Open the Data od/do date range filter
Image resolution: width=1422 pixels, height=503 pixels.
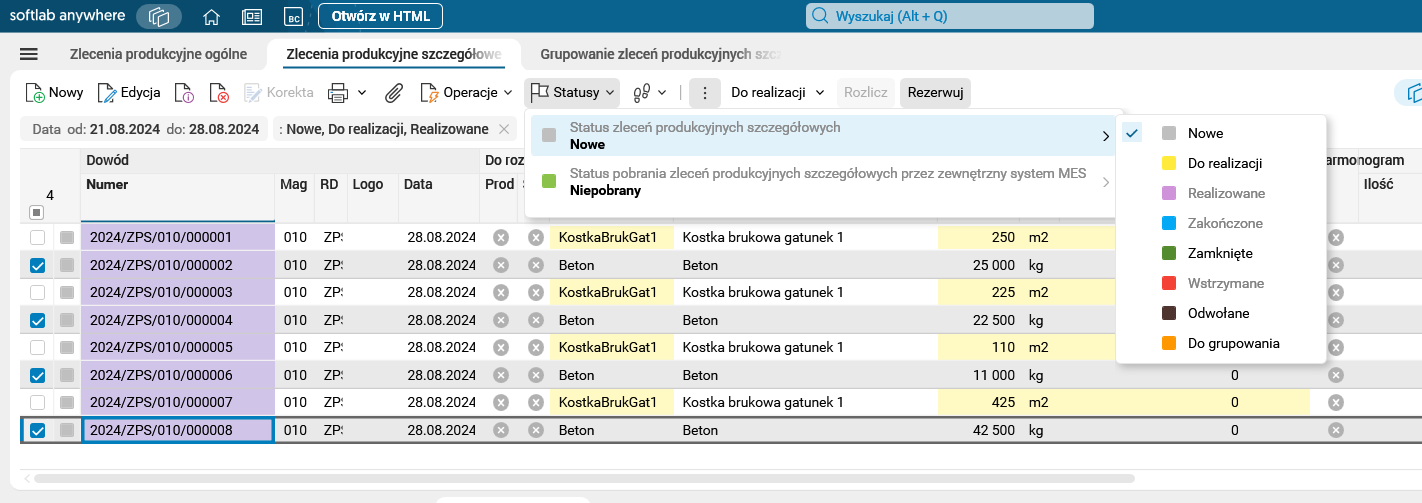click(x=146, y=129)
